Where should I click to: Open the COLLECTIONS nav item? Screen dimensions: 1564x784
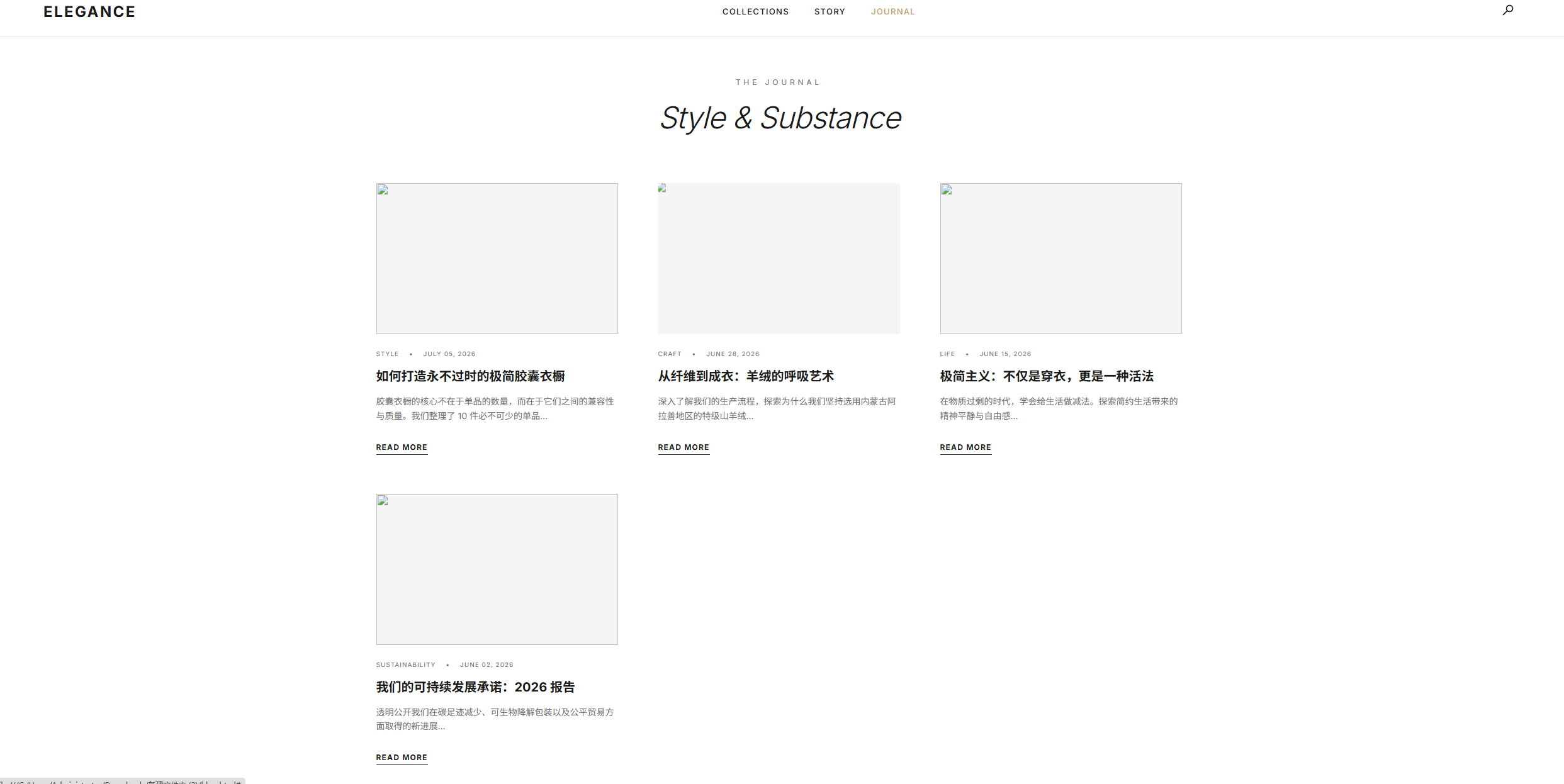(x=755, y=12)
